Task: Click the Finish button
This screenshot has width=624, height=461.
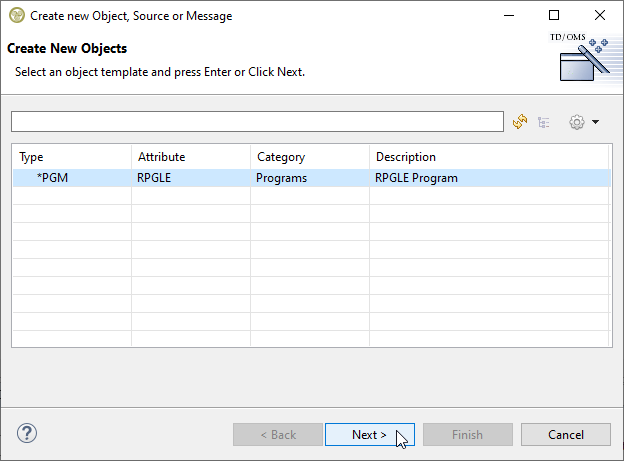Action: point(467,435)
